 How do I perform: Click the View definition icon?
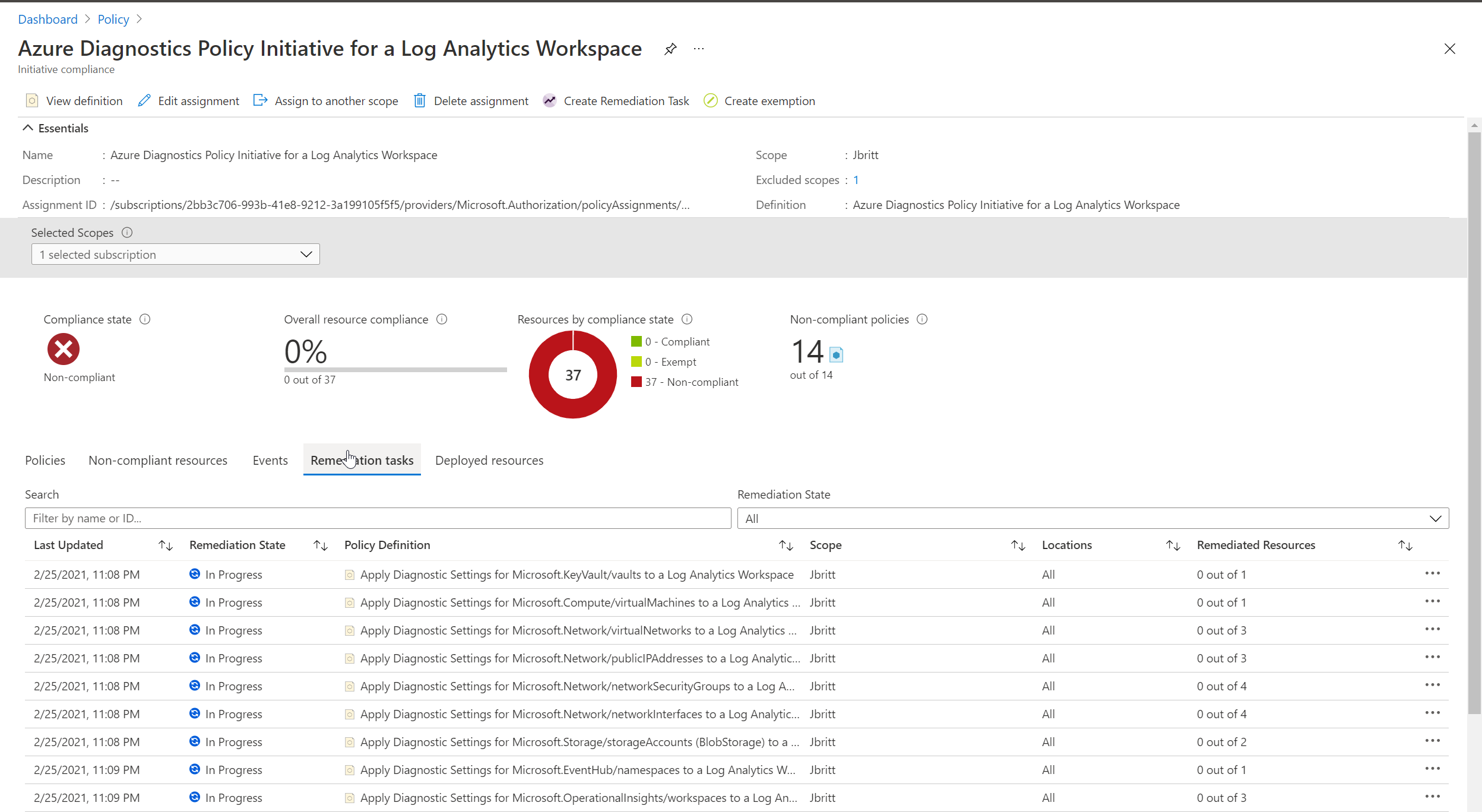point(32,101)
